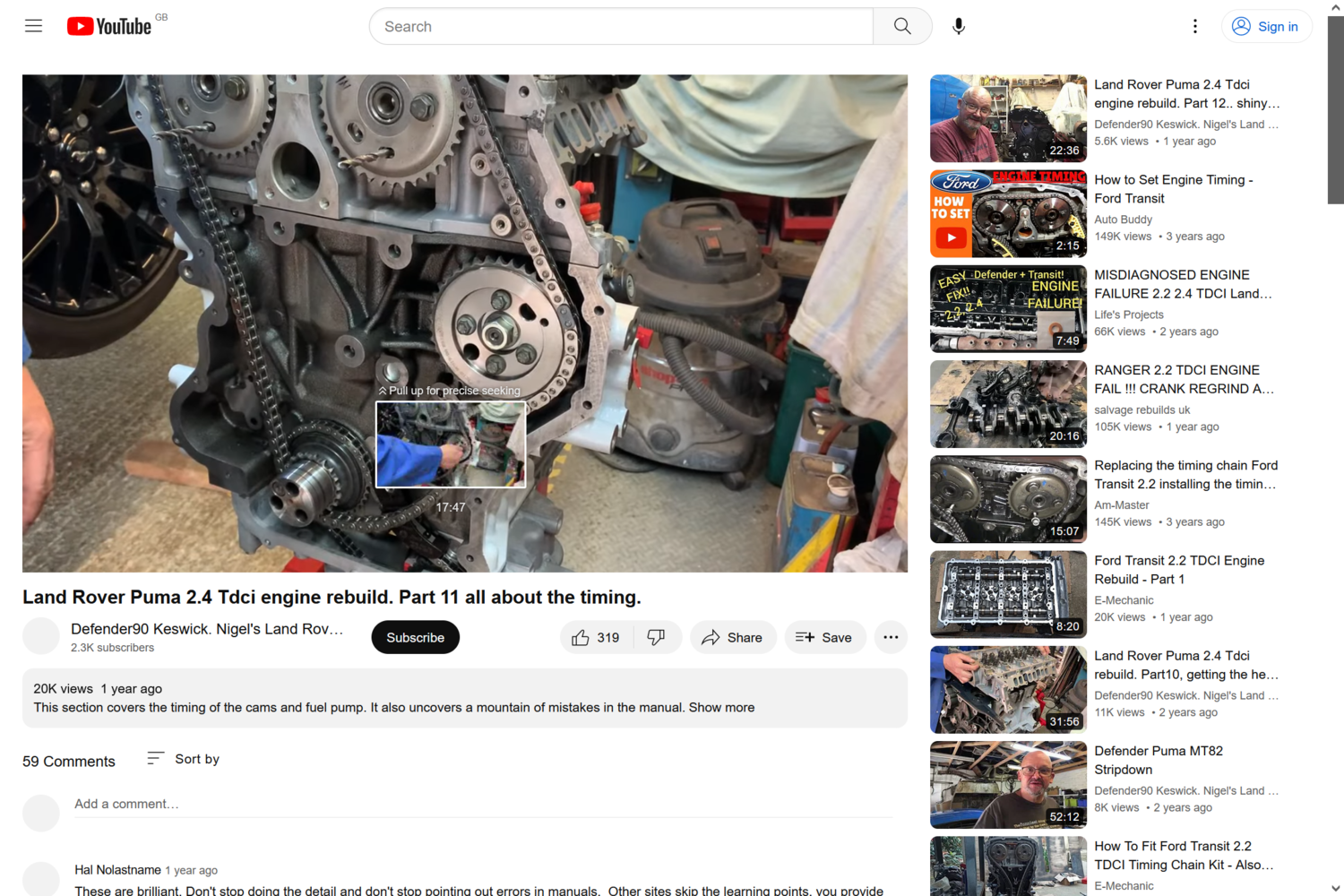This screenshot has height=896, width=1344.
Task: Open the Sort by comments dropdown
Action: point(184,759)
